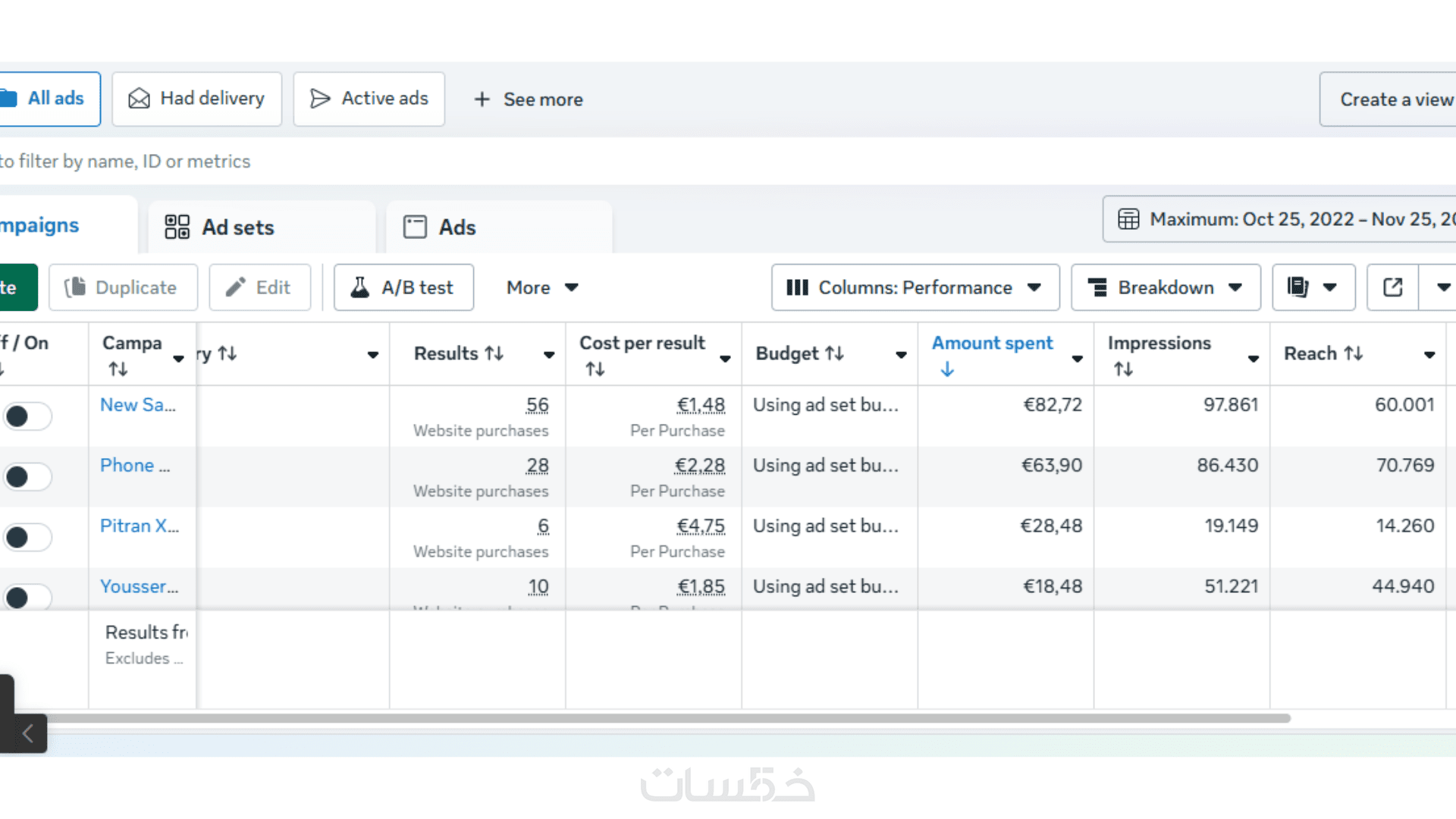Click the horizontal table scrollbar

click(667, 718)
